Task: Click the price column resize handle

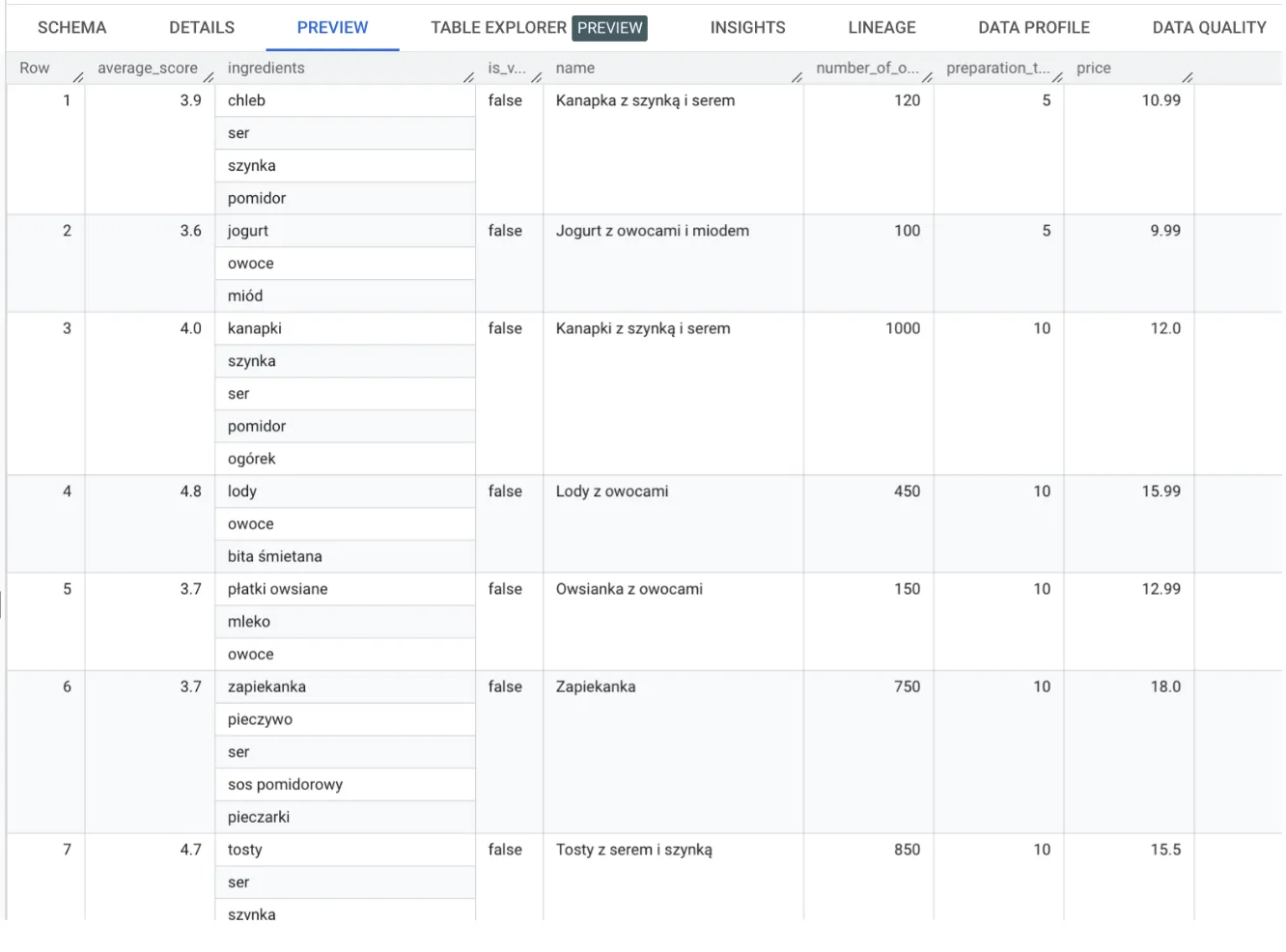Action: [x=1188, y=77]
